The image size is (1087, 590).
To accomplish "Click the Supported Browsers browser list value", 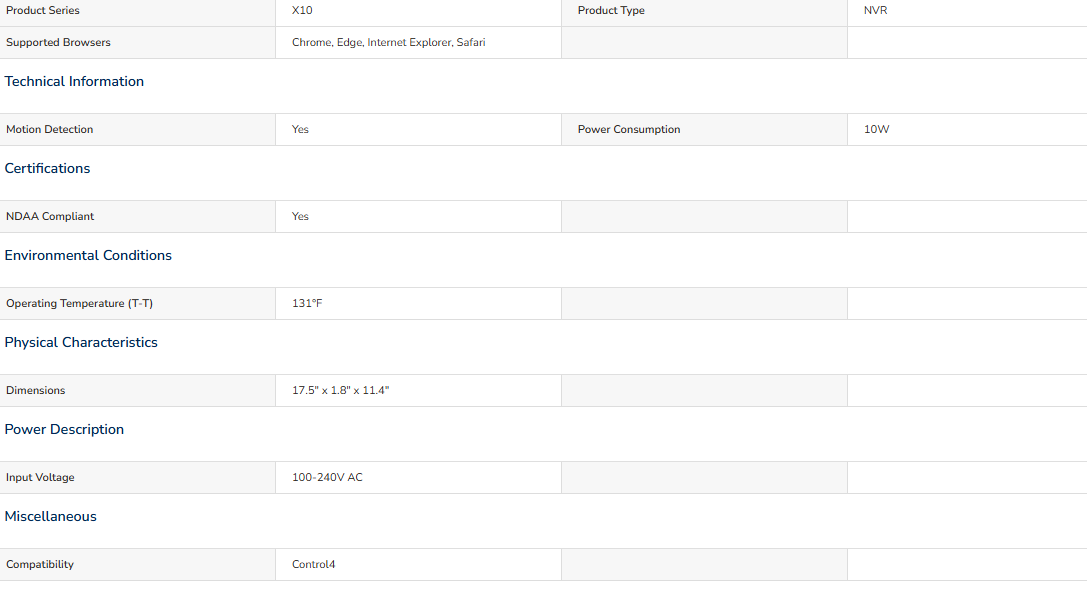I will [x=388, y=42].
